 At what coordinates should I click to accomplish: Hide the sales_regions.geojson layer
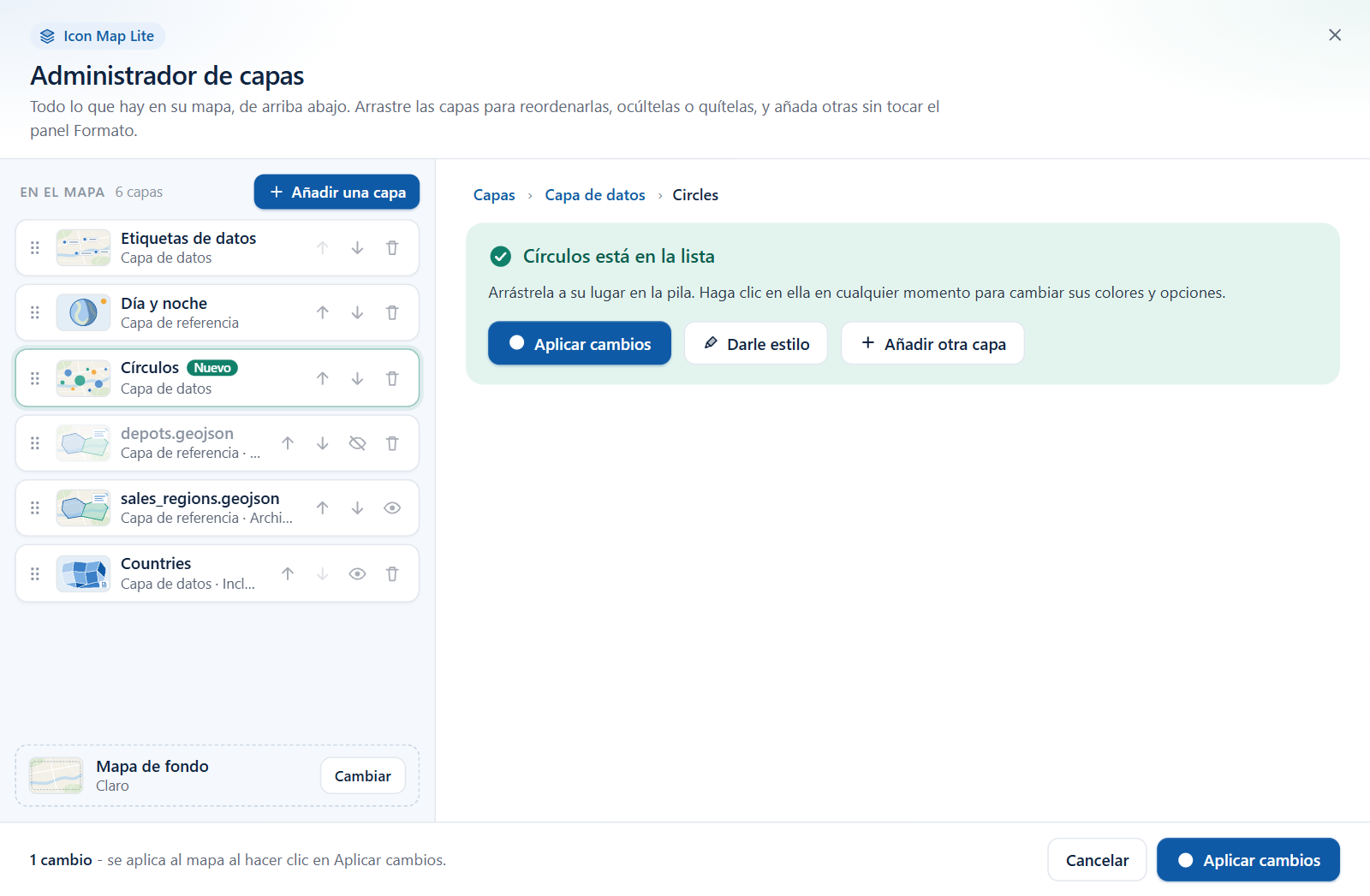(392, 508)
